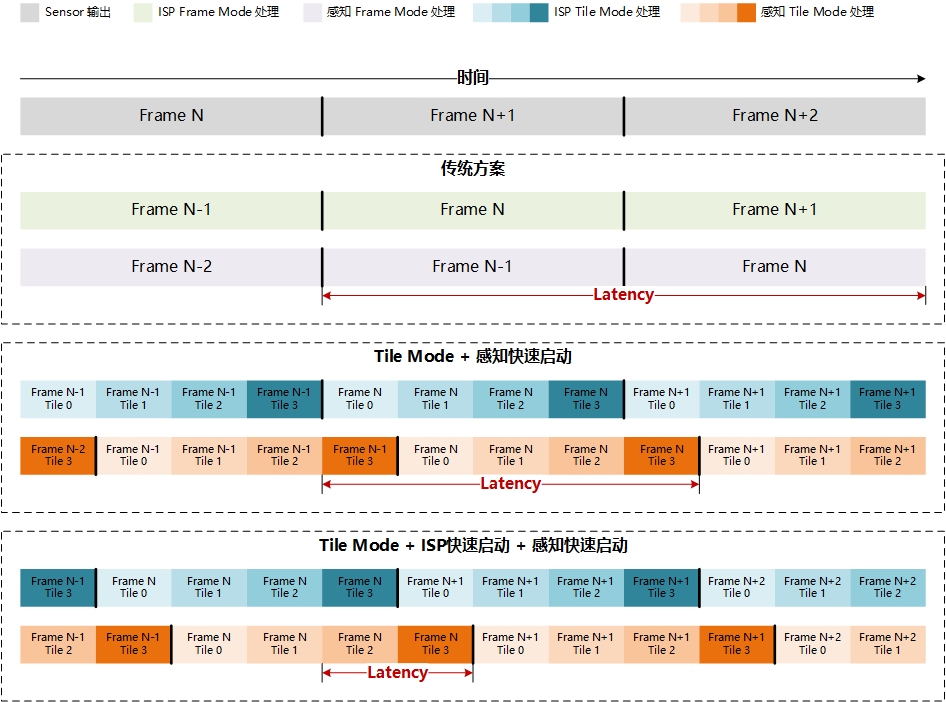Click the gray Sensor 输出 legend swatch
Screen dimensions: 946x702
[29, 12]
